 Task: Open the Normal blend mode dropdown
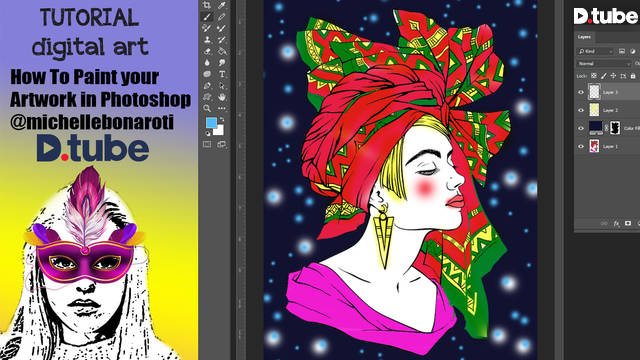(604, 63)
